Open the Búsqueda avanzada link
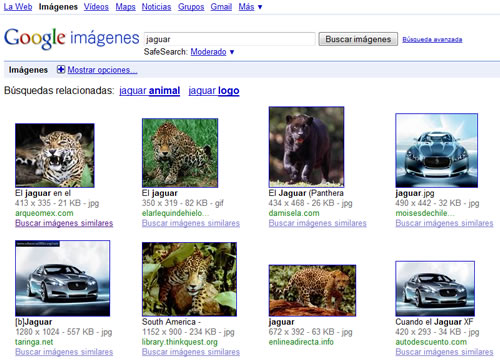Image resolution: width=500 pixels, height=363 pixels. click(x=432, y=39)
